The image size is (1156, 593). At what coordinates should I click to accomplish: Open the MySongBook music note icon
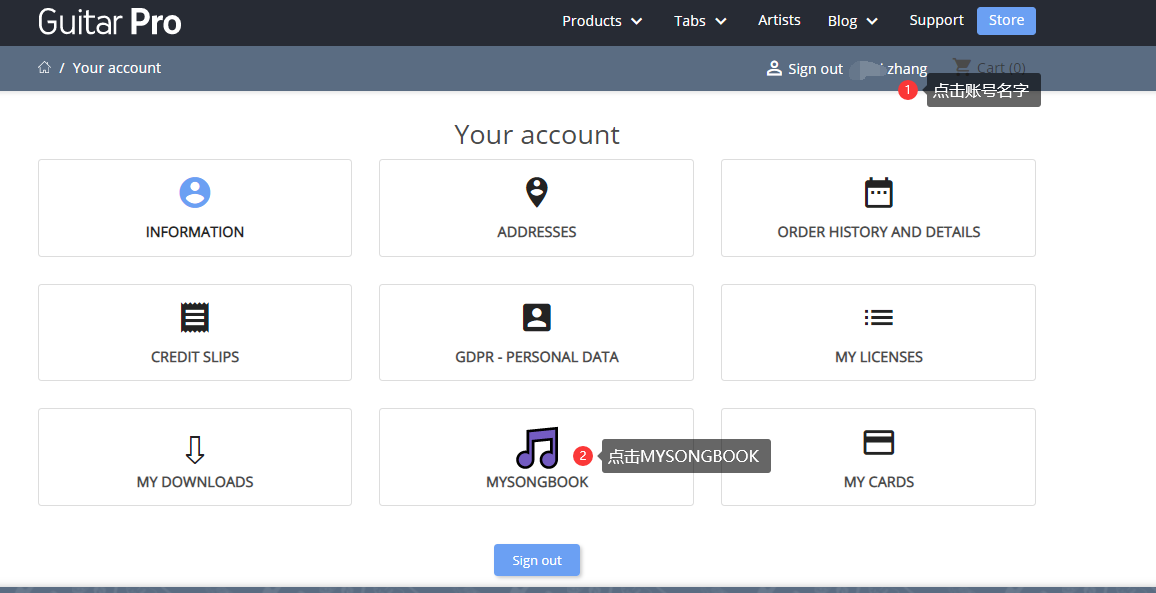pyautogui.click(x=537, y=448)
